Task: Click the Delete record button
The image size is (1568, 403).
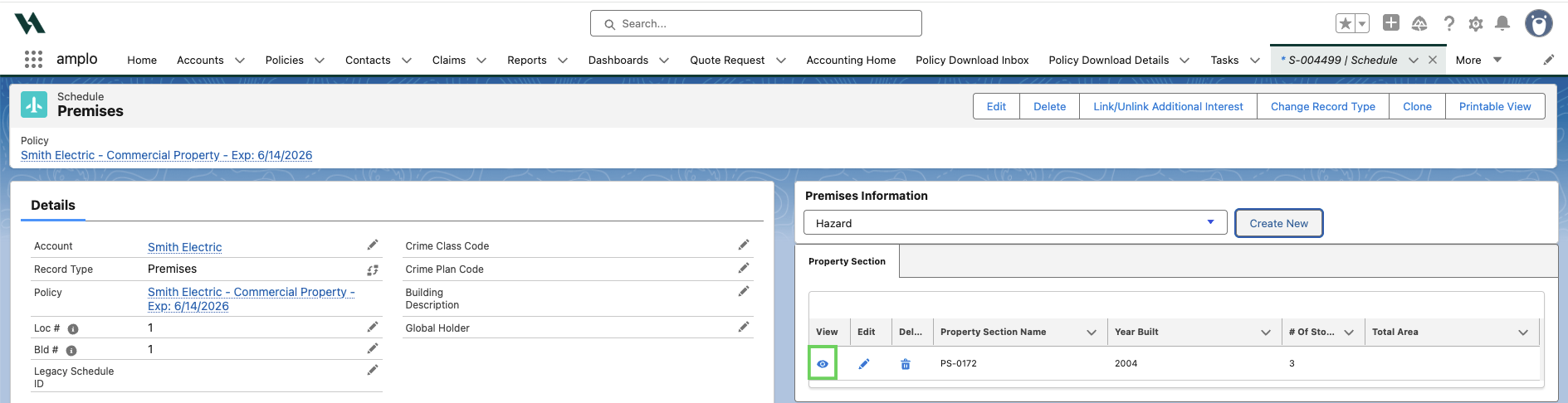Action: [1049, 106]
